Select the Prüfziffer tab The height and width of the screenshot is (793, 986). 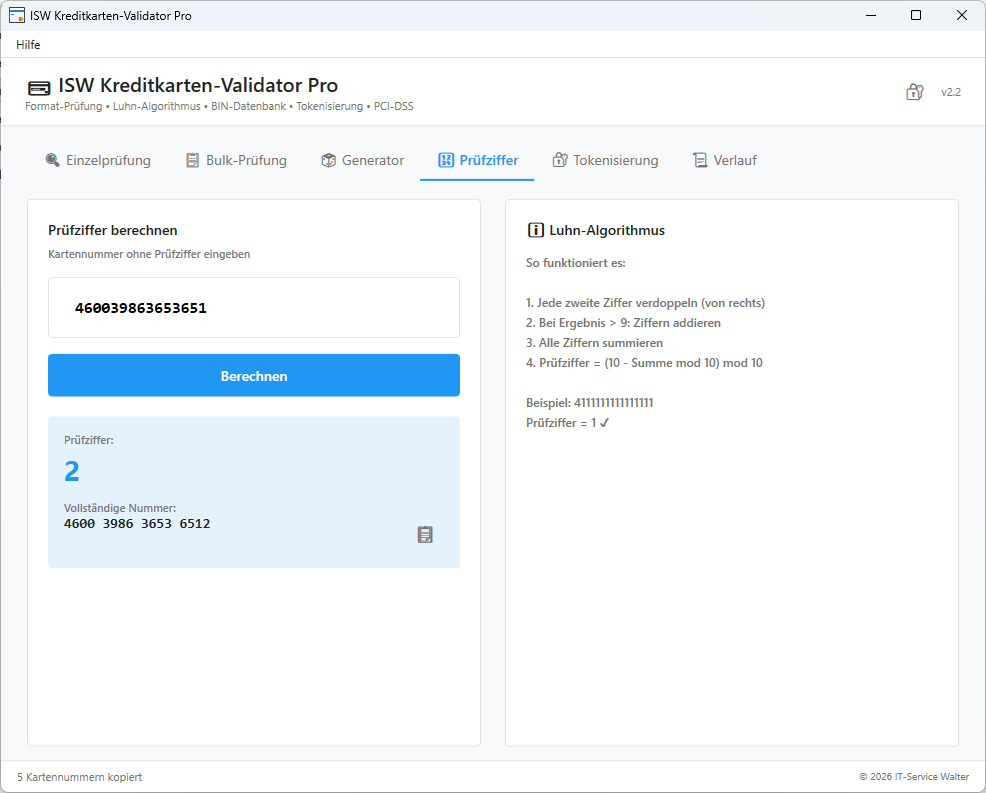[477, 160]
